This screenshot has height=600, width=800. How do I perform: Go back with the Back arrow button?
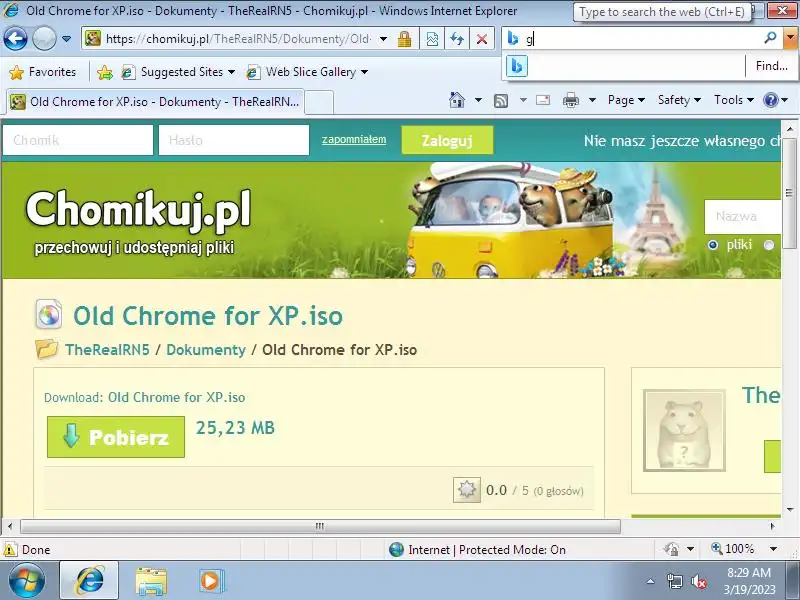15,39
